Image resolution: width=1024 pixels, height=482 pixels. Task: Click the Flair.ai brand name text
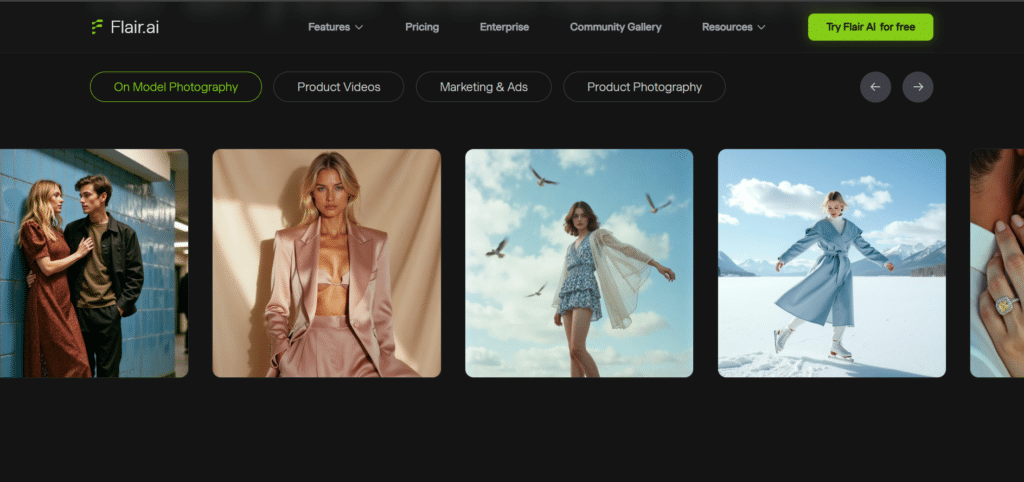(x=135, y=27)
